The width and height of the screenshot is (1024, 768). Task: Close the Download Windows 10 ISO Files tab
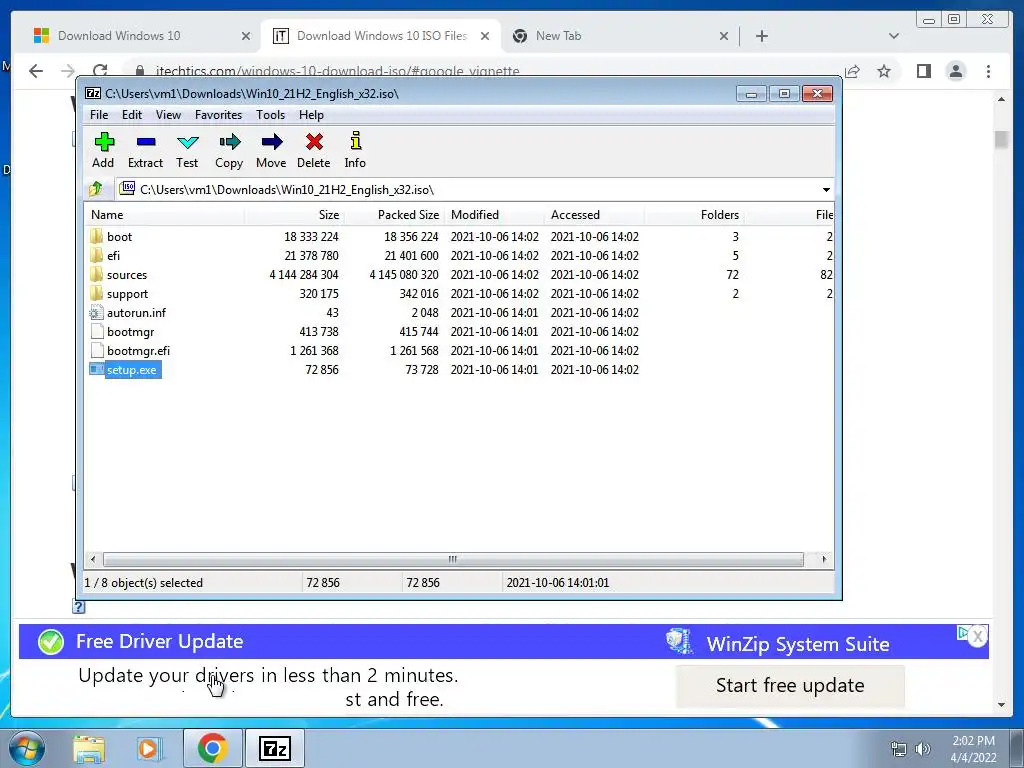pos(485,36)
